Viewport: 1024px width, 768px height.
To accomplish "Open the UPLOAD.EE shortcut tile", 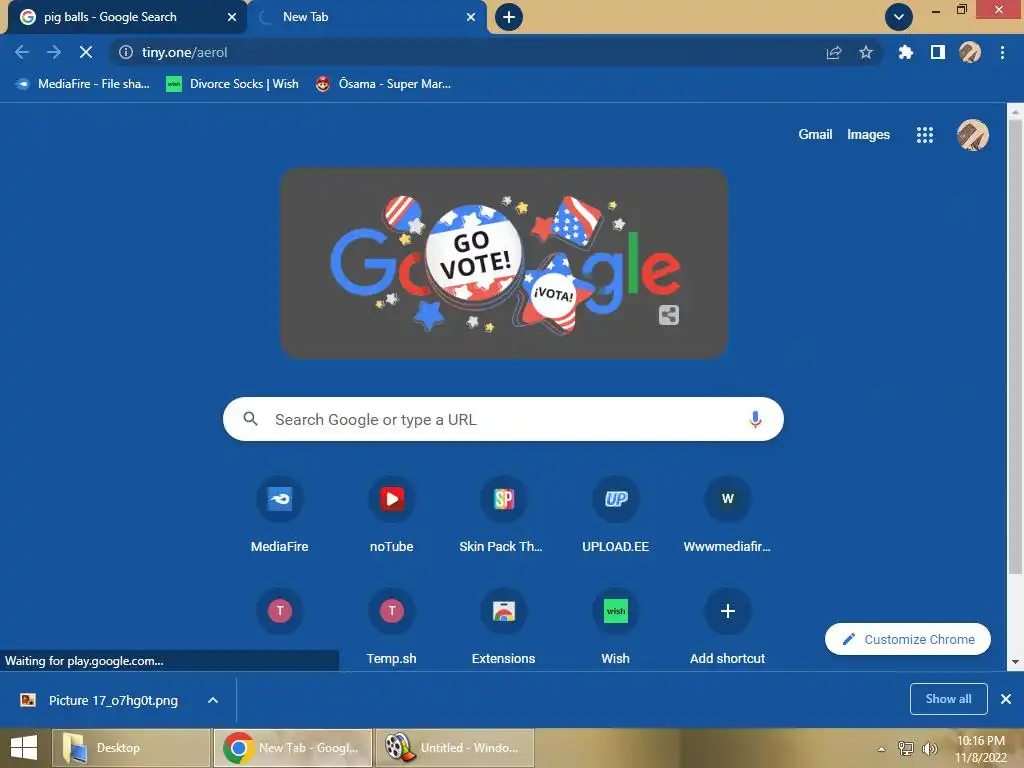I will 615,516.
